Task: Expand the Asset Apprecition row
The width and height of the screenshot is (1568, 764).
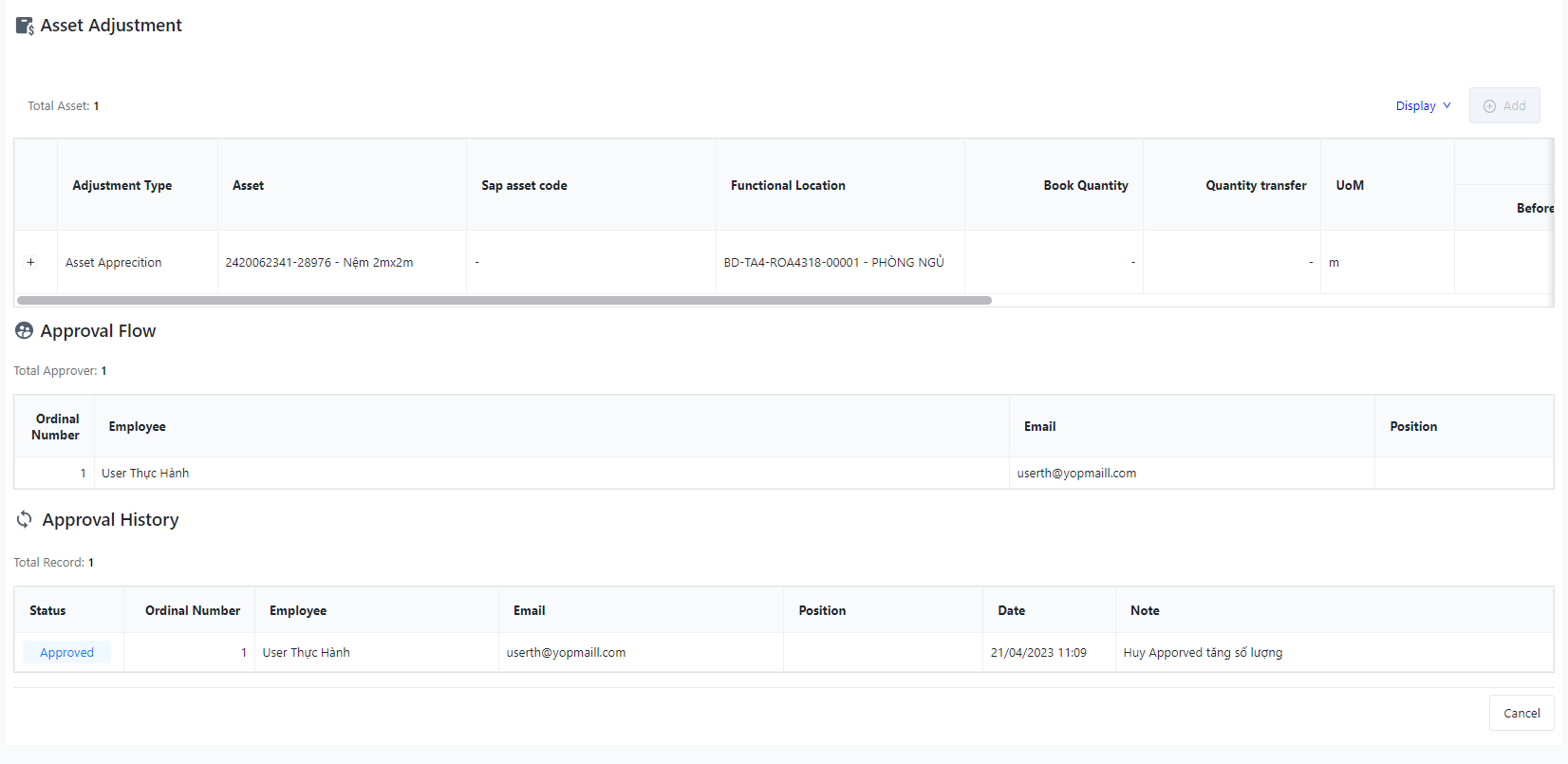Action: click(x=31, y=262)
